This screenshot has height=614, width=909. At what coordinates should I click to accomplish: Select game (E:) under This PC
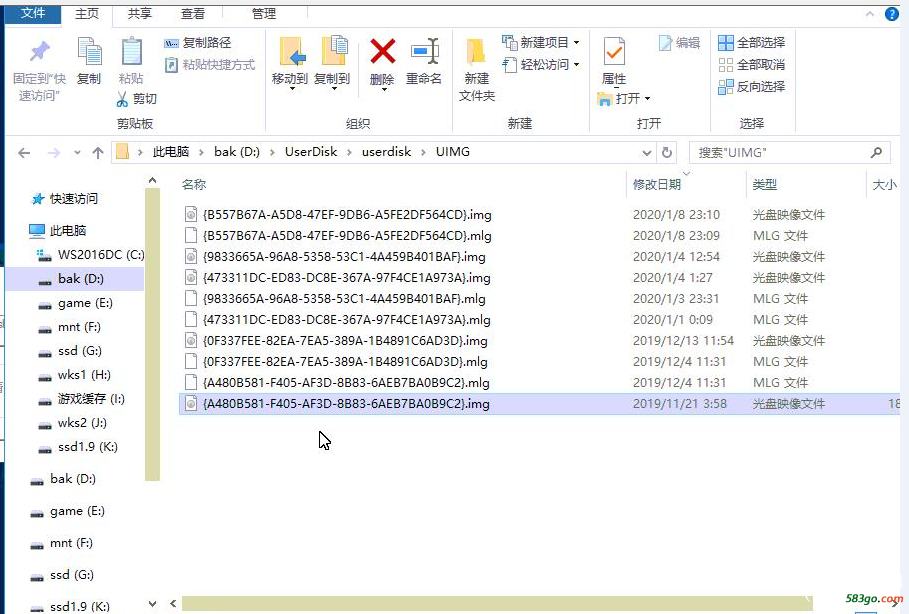[75, 303]
